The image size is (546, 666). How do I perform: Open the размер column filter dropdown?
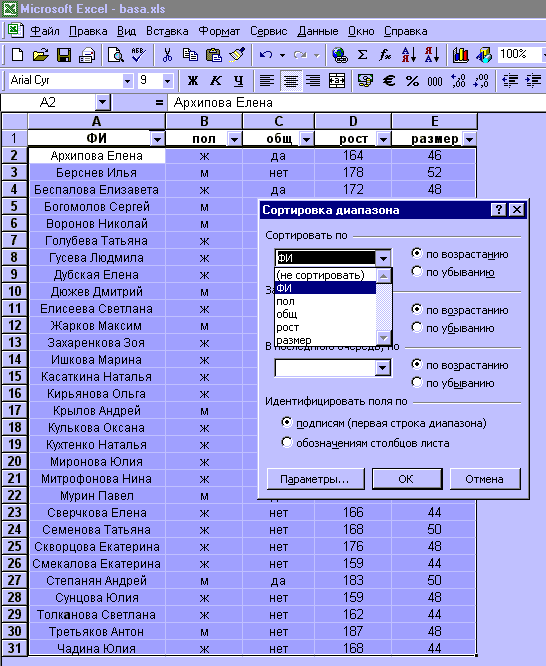(x=469, y=139)
